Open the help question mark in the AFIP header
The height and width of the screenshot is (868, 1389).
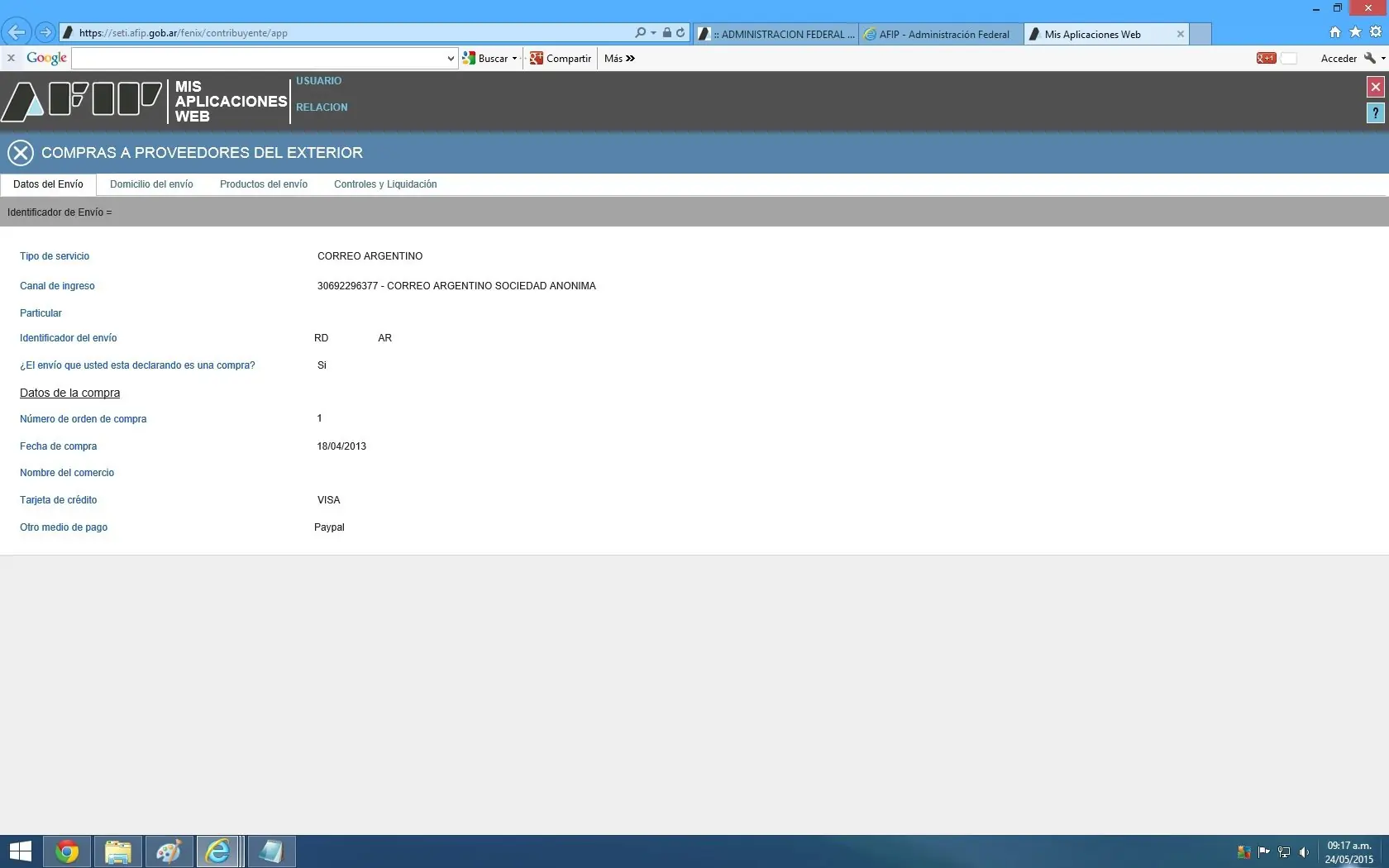click(1375, 113)
